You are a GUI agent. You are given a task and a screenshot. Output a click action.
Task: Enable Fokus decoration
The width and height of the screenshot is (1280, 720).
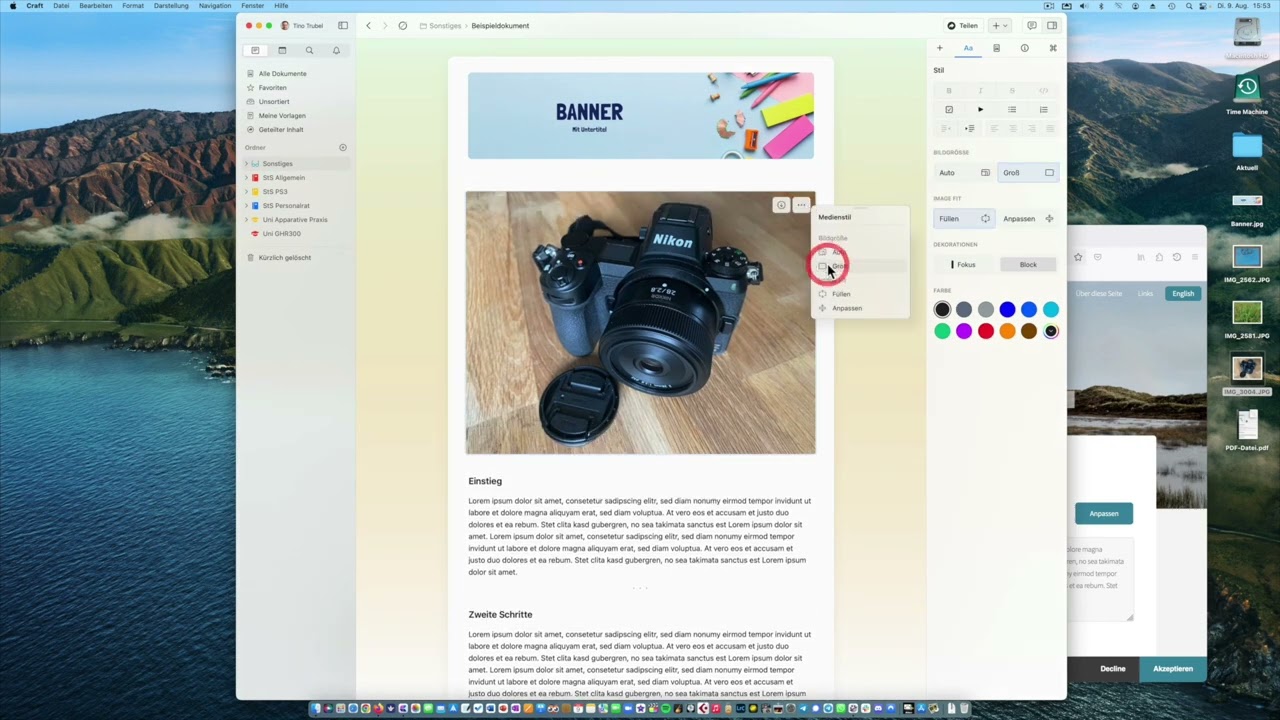[x=964, y=264]
